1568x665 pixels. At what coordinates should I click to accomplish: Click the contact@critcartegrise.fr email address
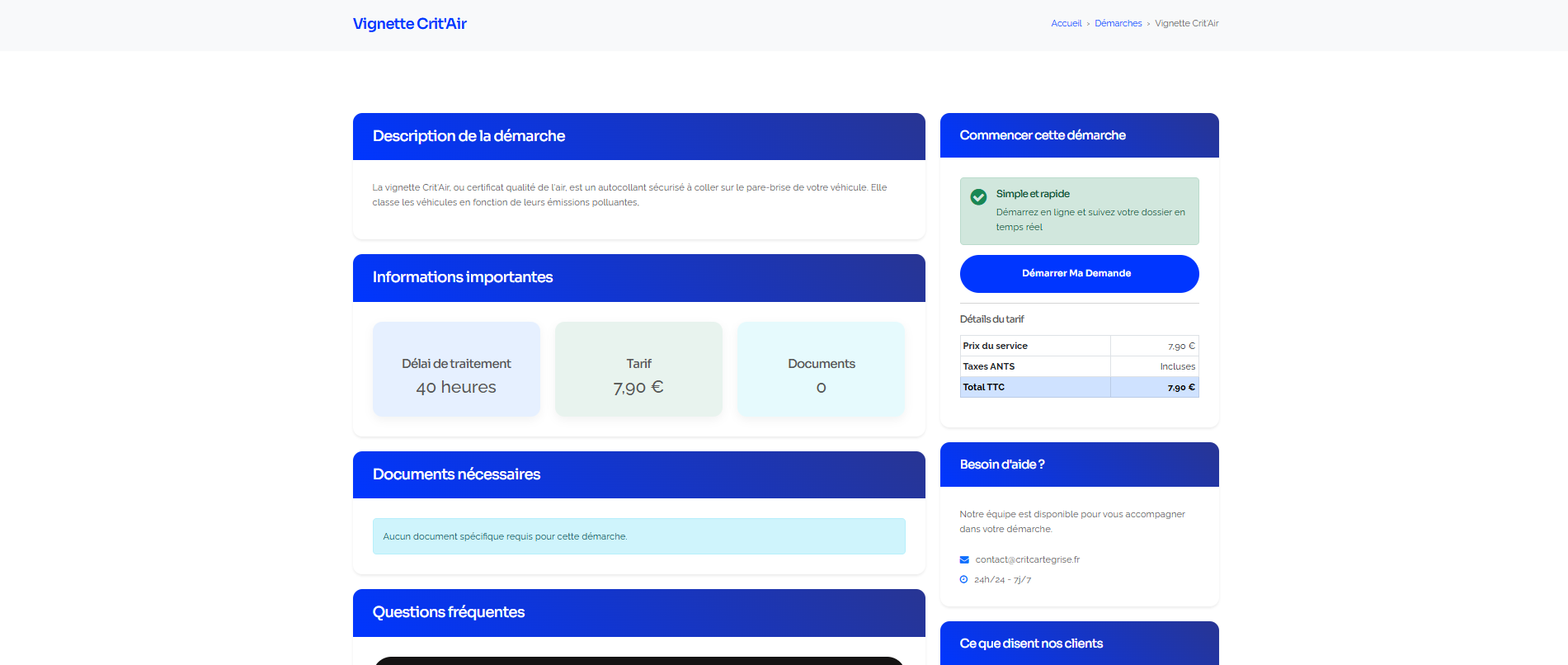(x=1027, y=560)
